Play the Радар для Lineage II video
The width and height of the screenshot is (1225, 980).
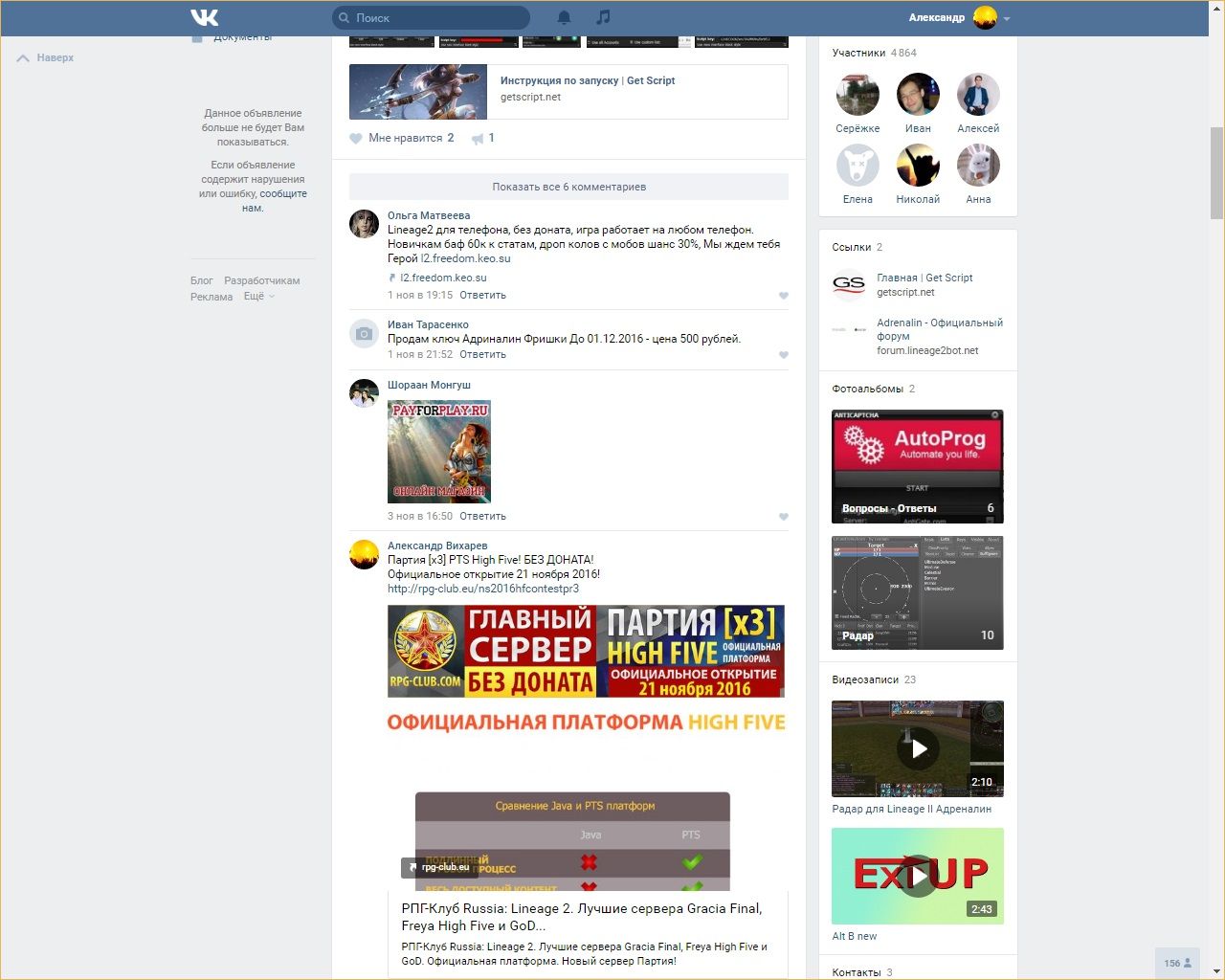pyautogui.click(x=918, y=748)
